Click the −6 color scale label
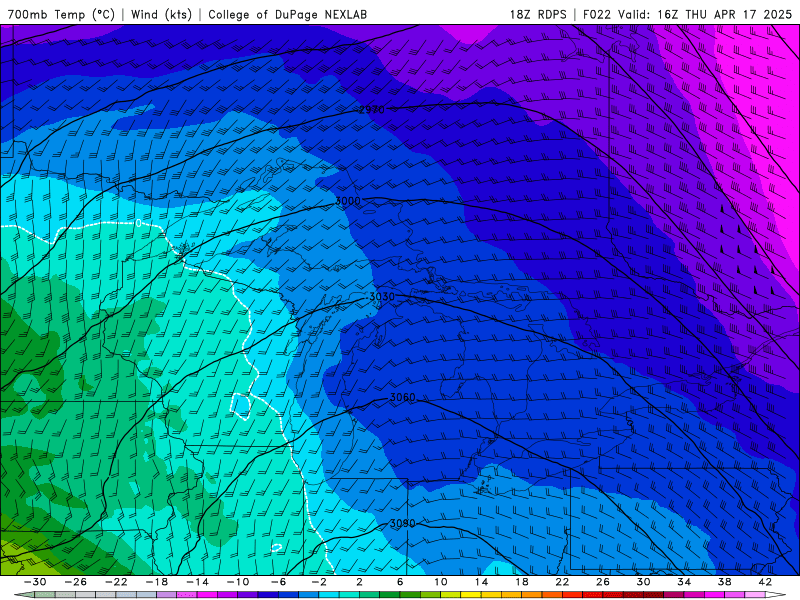Image resolution: width=800 pixels, height=600 pixels. point(279,582)
